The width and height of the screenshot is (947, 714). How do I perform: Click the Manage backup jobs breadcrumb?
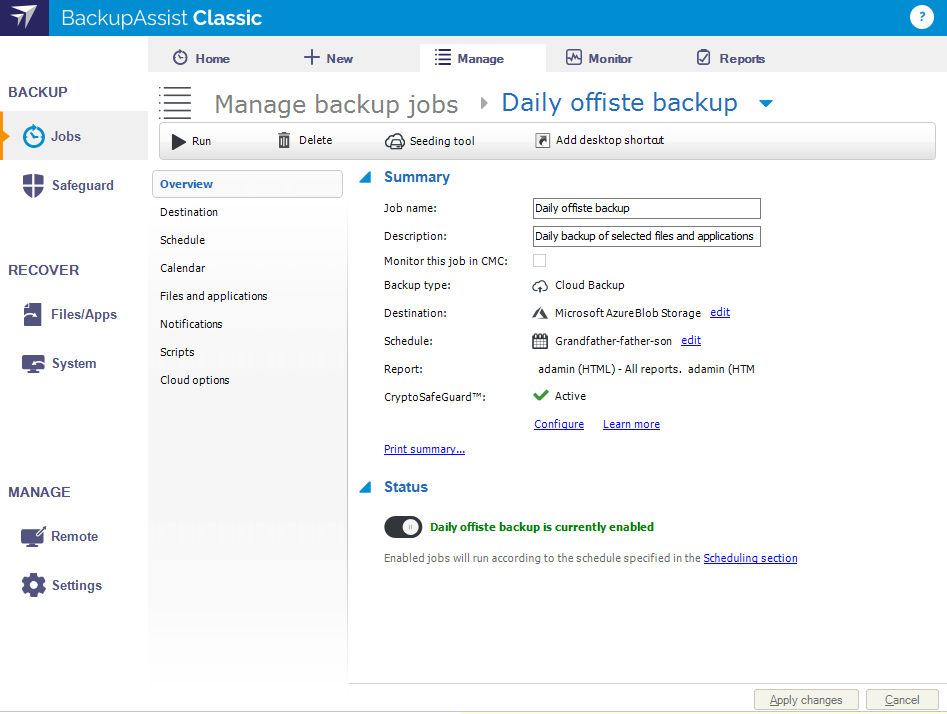336,104
